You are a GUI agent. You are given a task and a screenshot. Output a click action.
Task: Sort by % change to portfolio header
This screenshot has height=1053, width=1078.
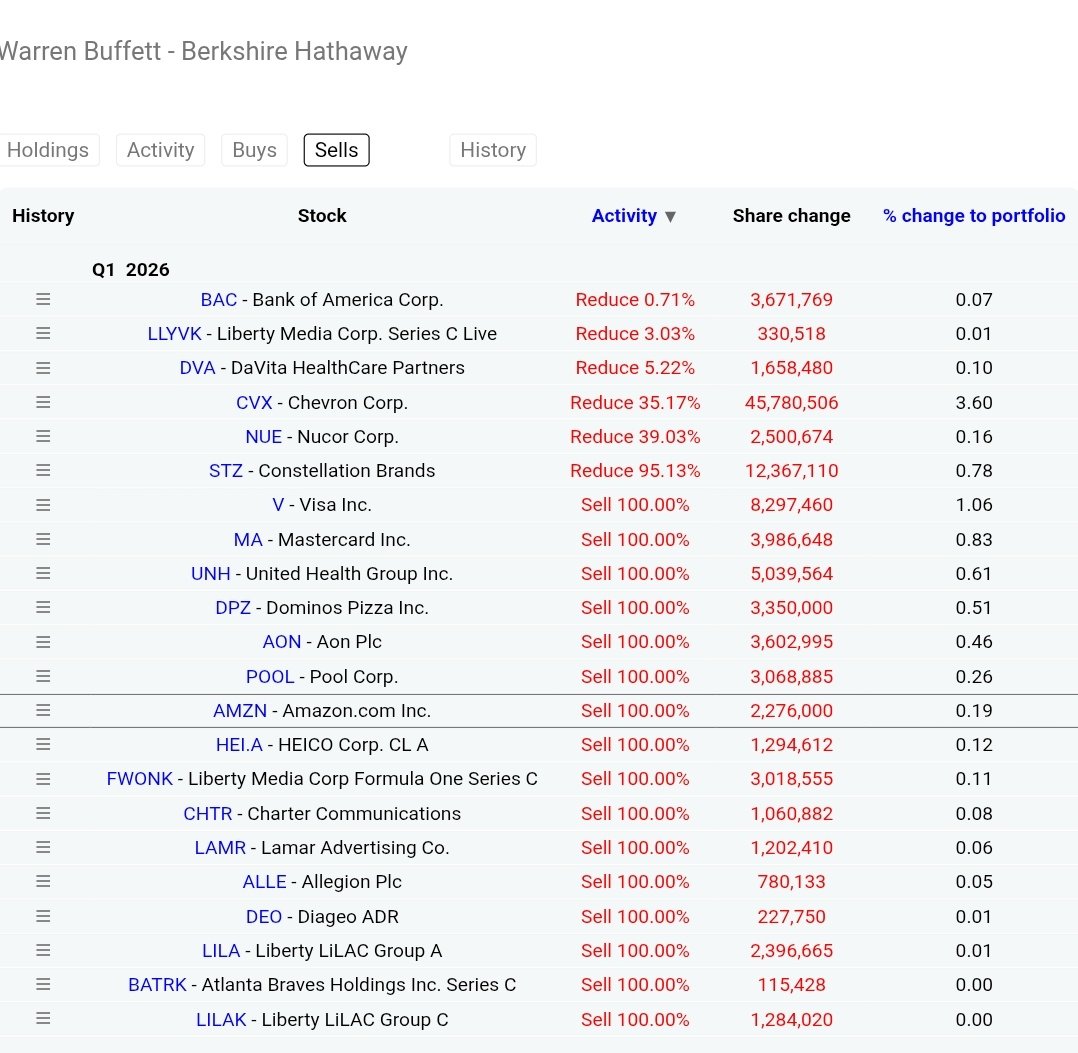click(974, 216)
